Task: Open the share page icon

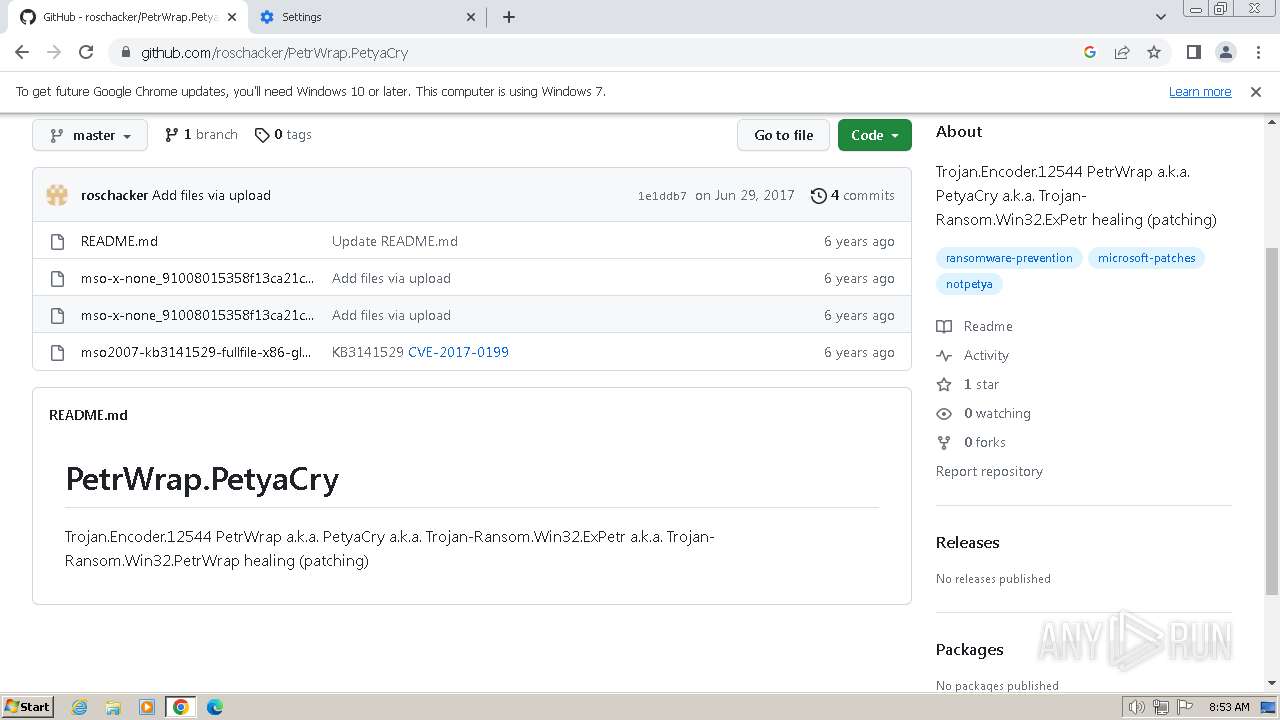Action: 1122,52
